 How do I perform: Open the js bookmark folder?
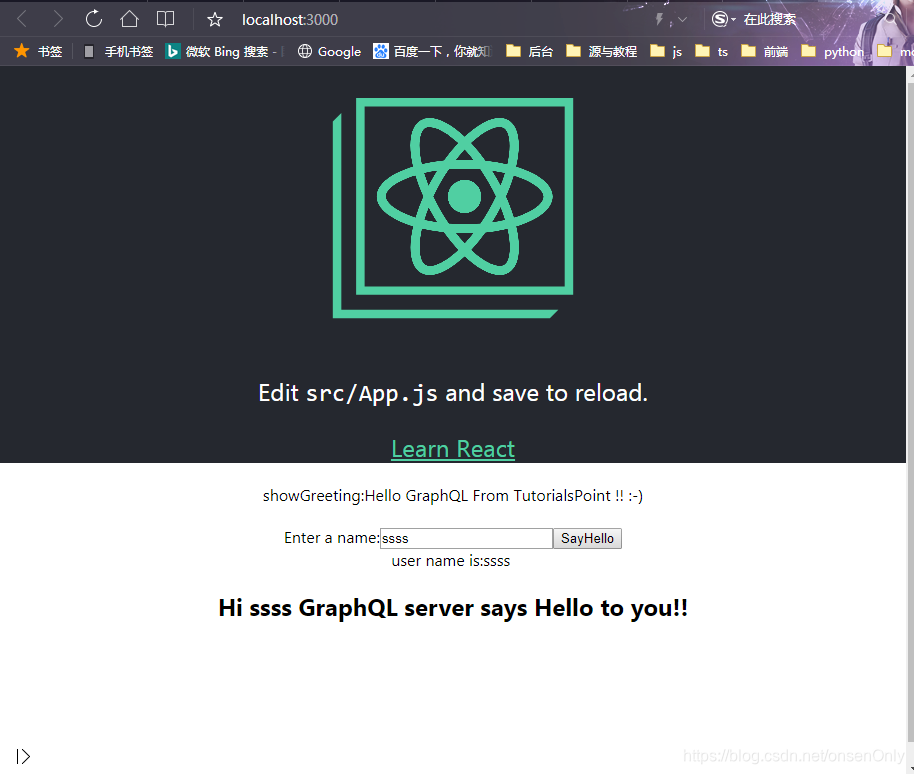coord(666,51)
